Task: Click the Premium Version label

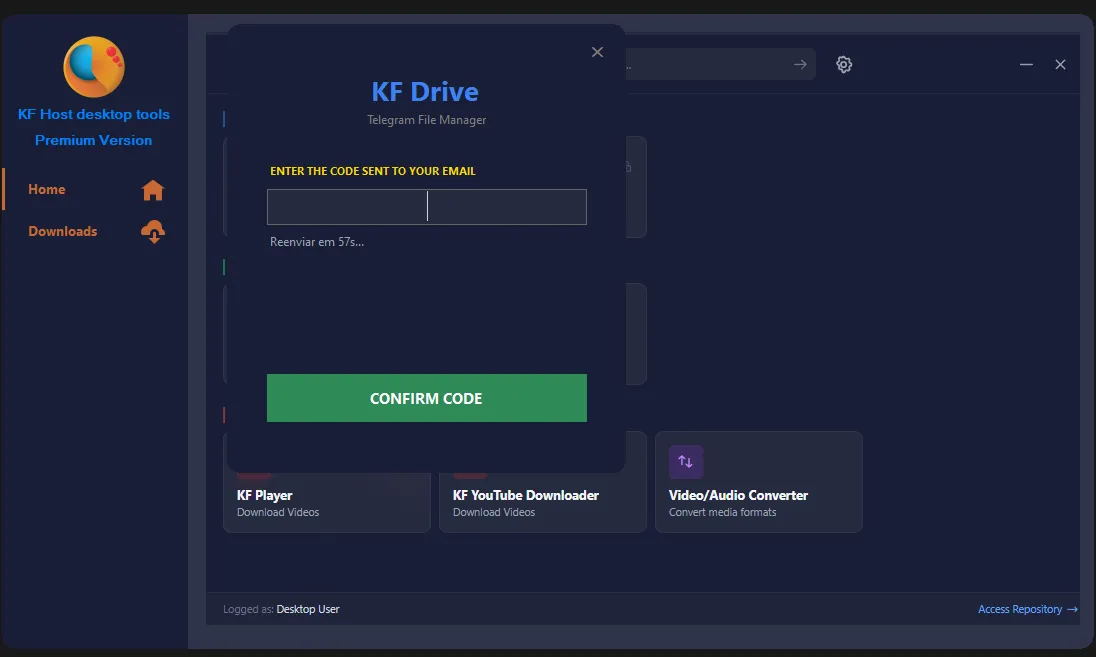Action: click(94, 140)
